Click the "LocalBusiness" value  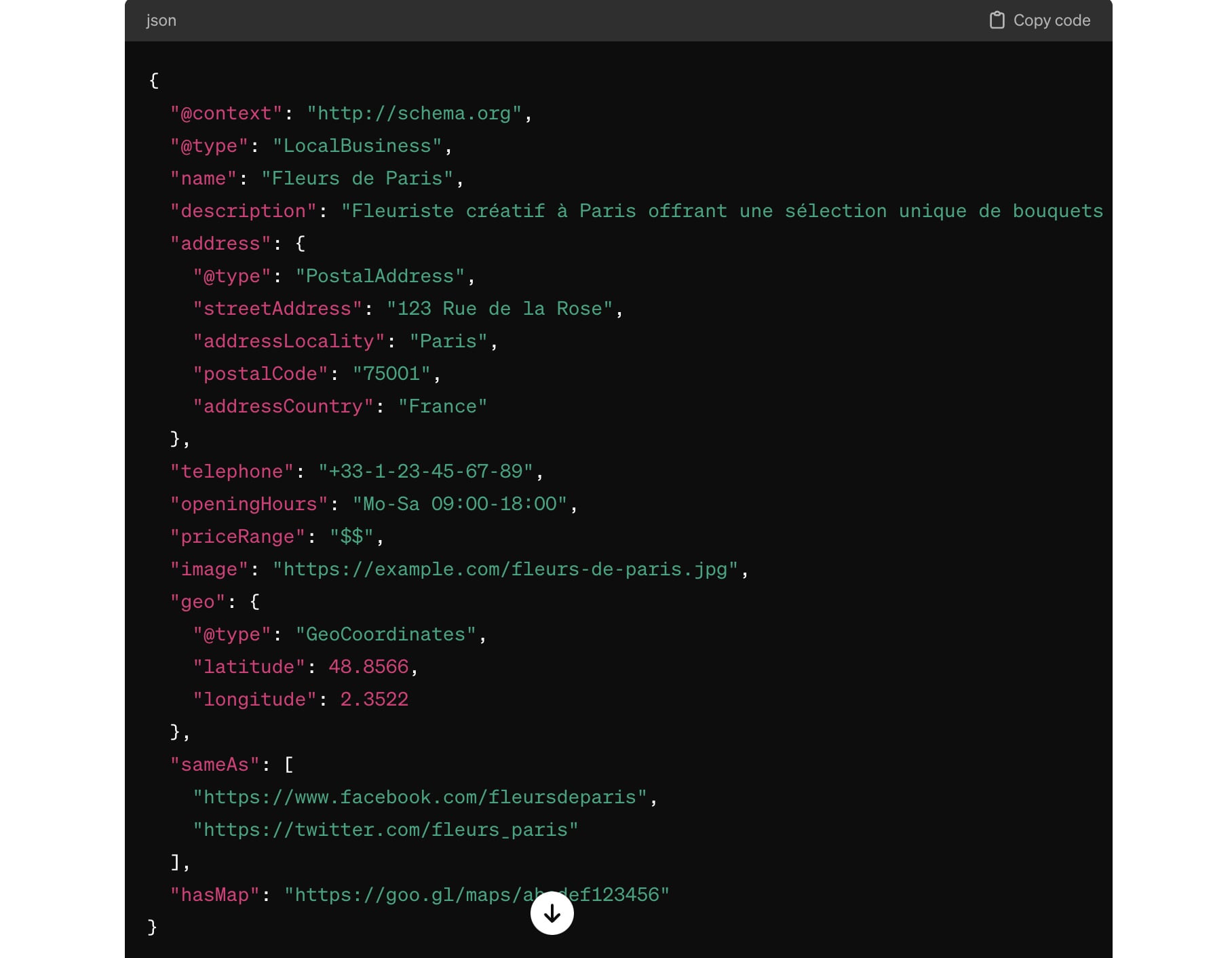tap(357, 146)
